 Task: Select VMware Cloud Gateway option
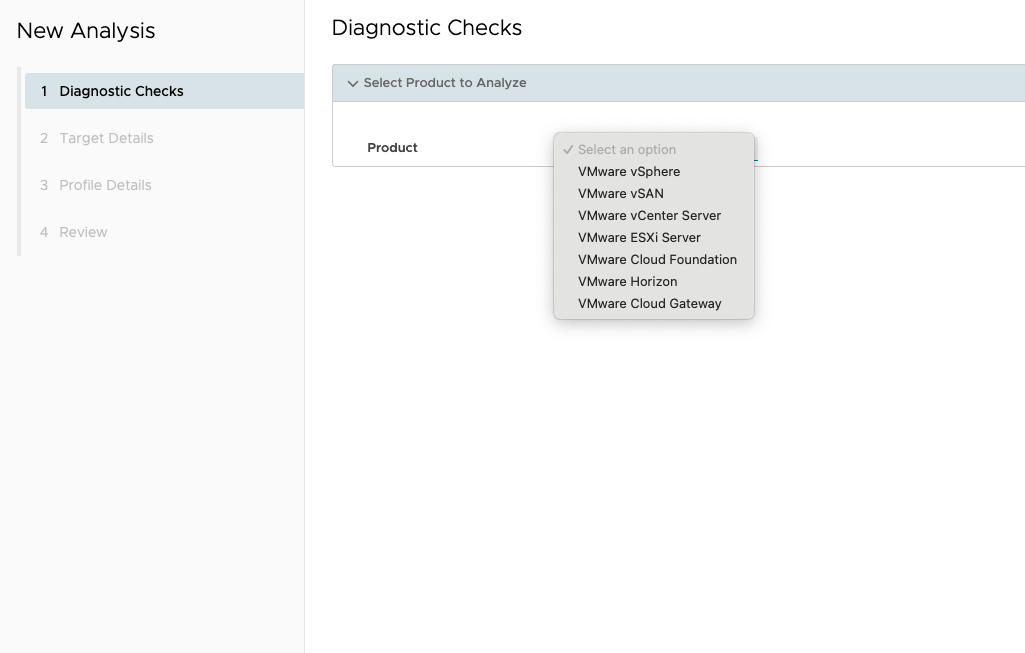(654, 303)
